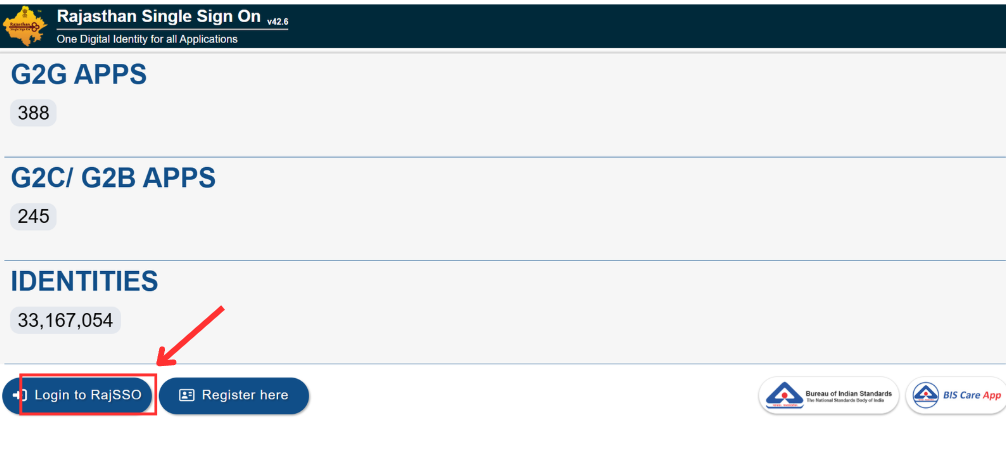Click the red annotation arrow
Viewport: 1006px width, 451px height.
[x=190, y=336]
